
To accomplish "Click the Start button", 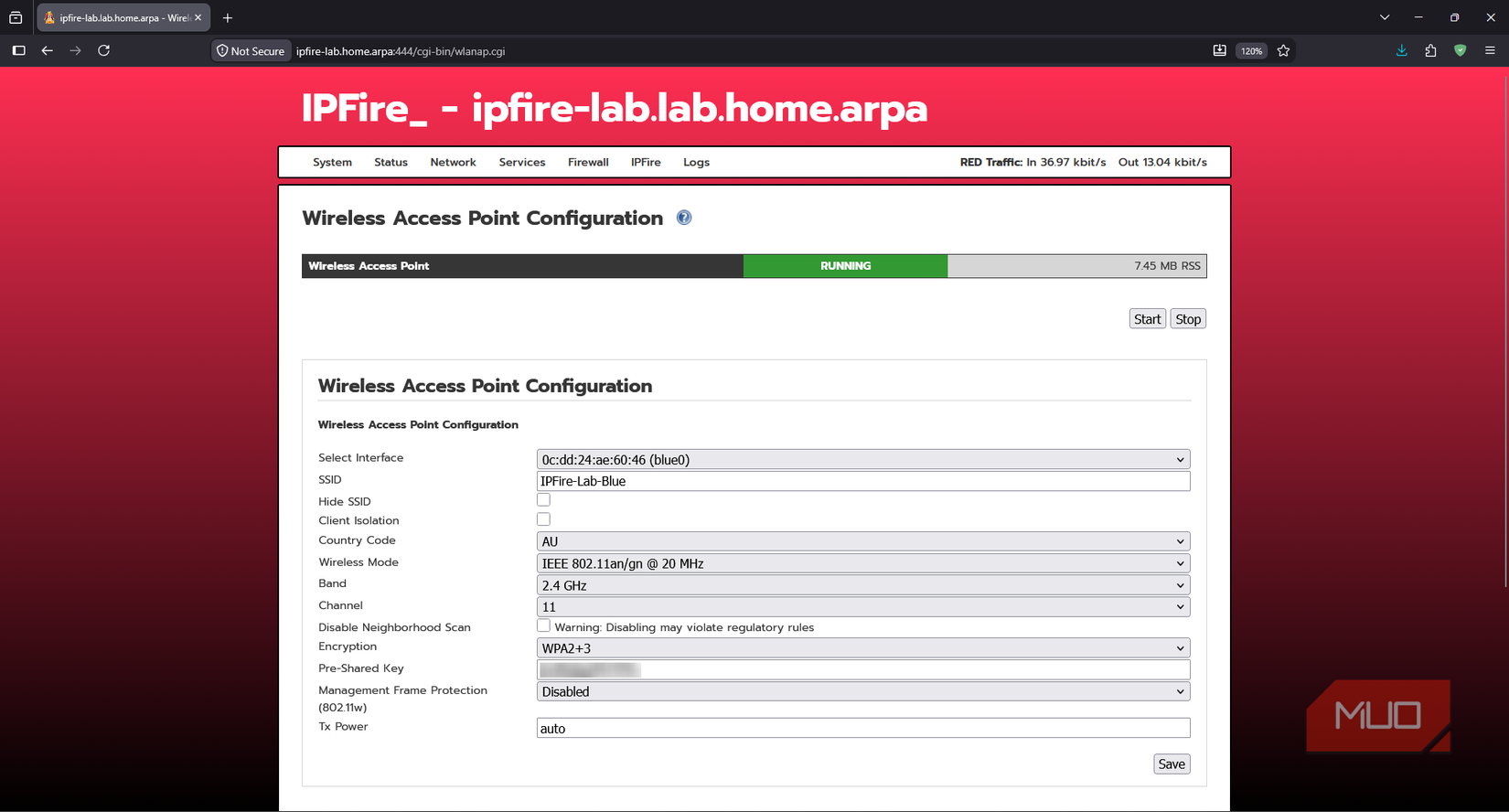I will 1148,319.
